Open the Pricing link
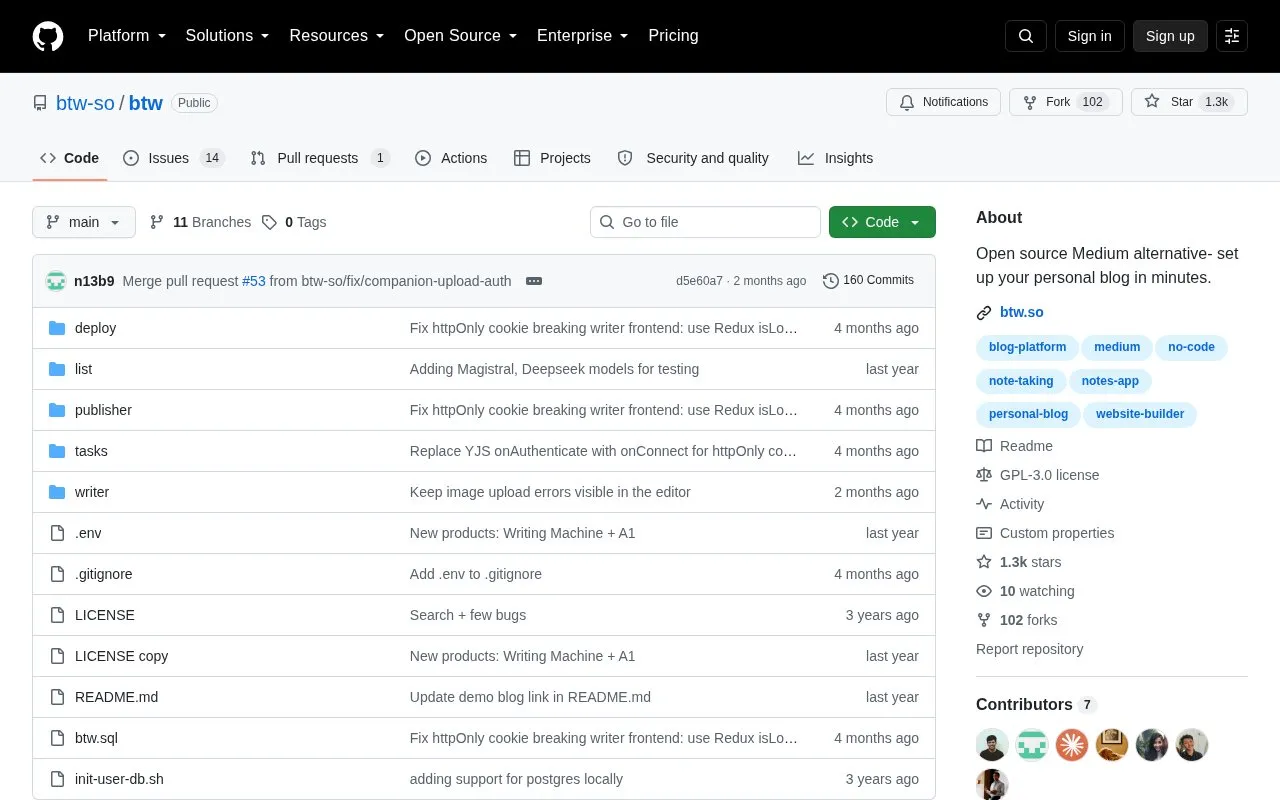 (x=673, y=36)
